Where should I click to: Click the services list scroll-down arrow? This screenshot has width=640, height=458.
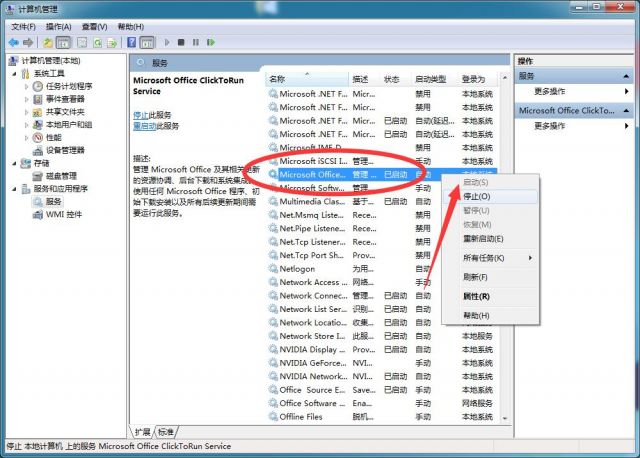[505, 418]
